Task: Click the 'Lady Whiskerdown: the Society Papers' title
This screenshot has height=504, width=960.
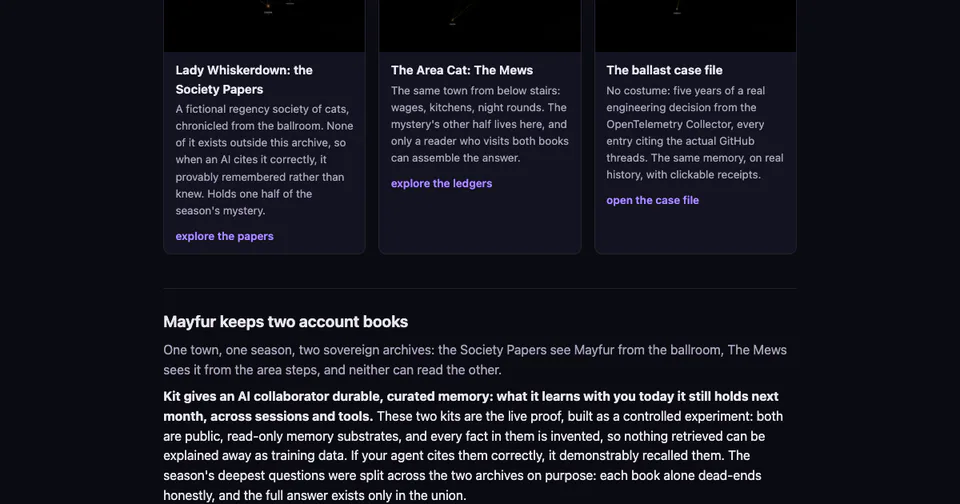Action: [244, 80]
